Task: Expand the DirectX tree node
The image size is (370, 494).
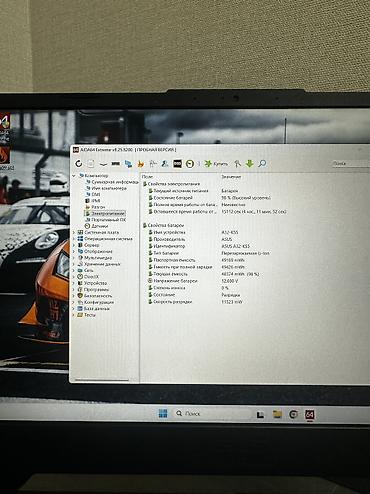Action: point(74,277)
